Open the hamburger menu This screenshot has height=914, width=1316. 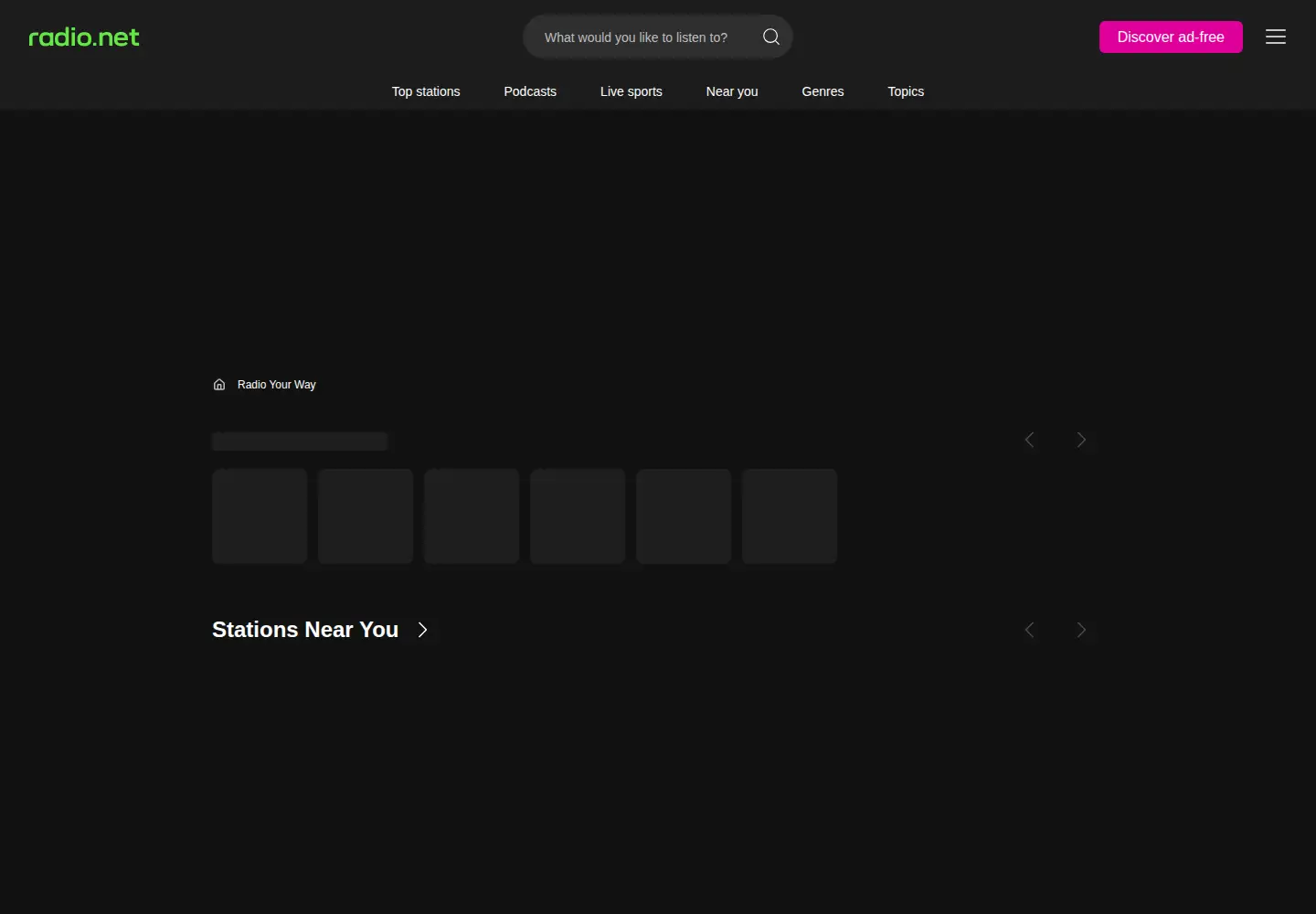[x=1276, y=37]
